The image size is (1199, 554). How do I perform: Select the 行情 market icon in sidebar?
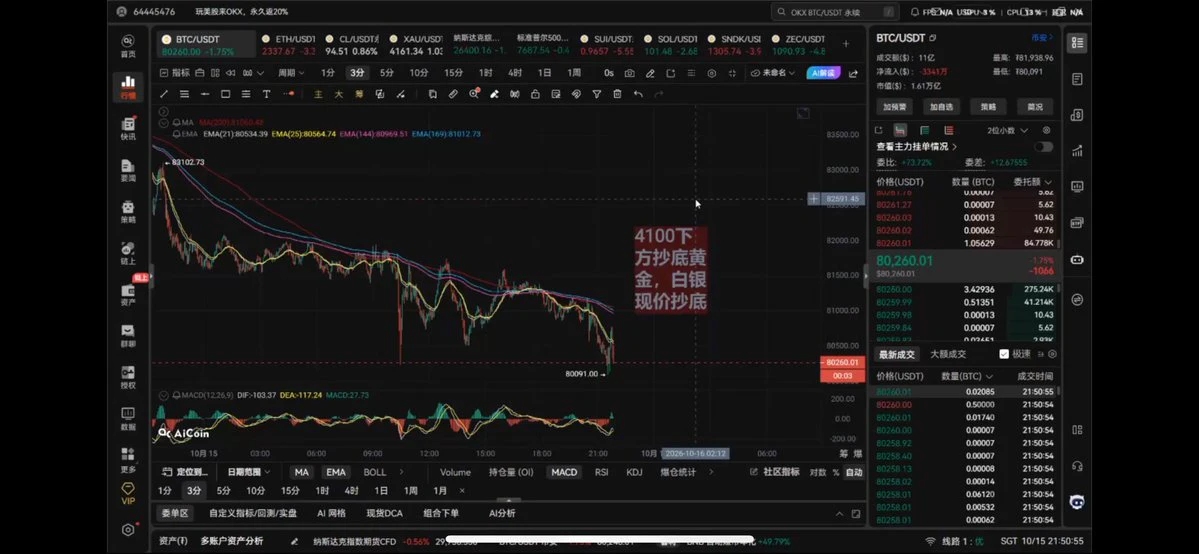point(128,86)
